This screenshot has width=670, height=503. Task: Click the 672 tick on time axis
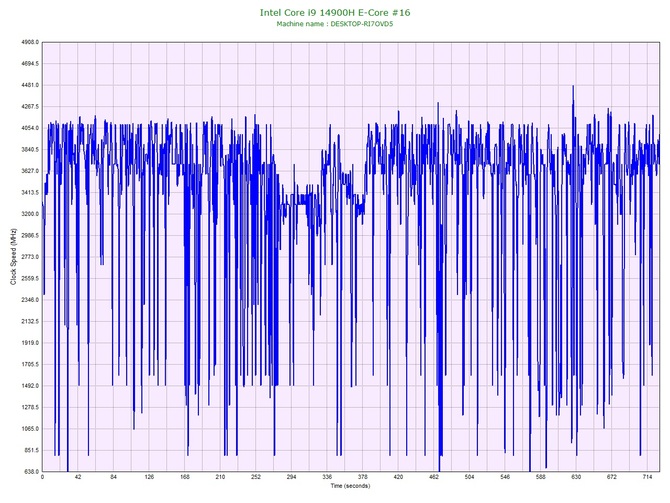[x=611, y=477]
